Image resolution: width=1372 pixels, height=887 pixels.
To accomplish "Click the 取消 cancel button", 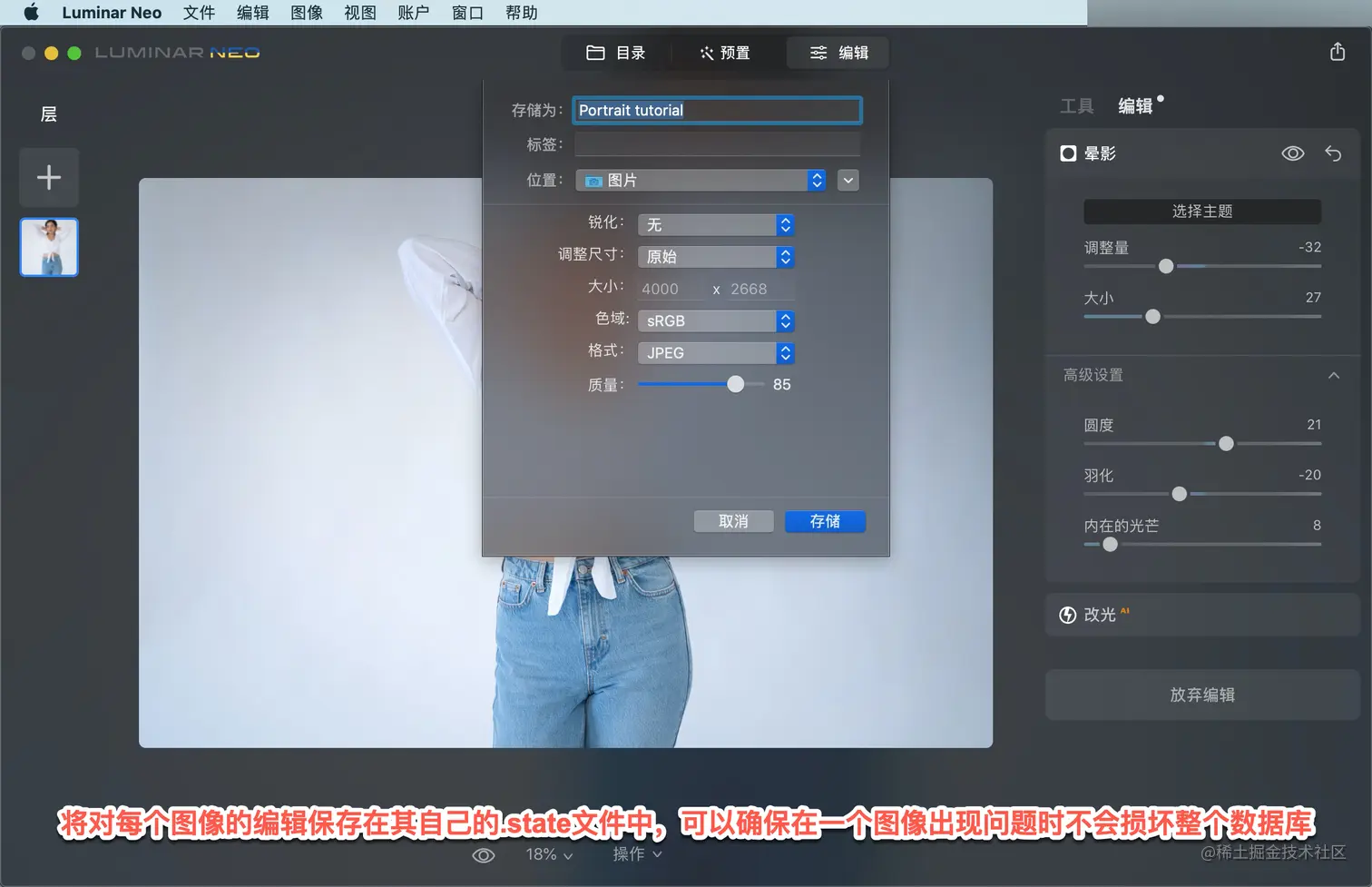I will (x=733, y=521).
